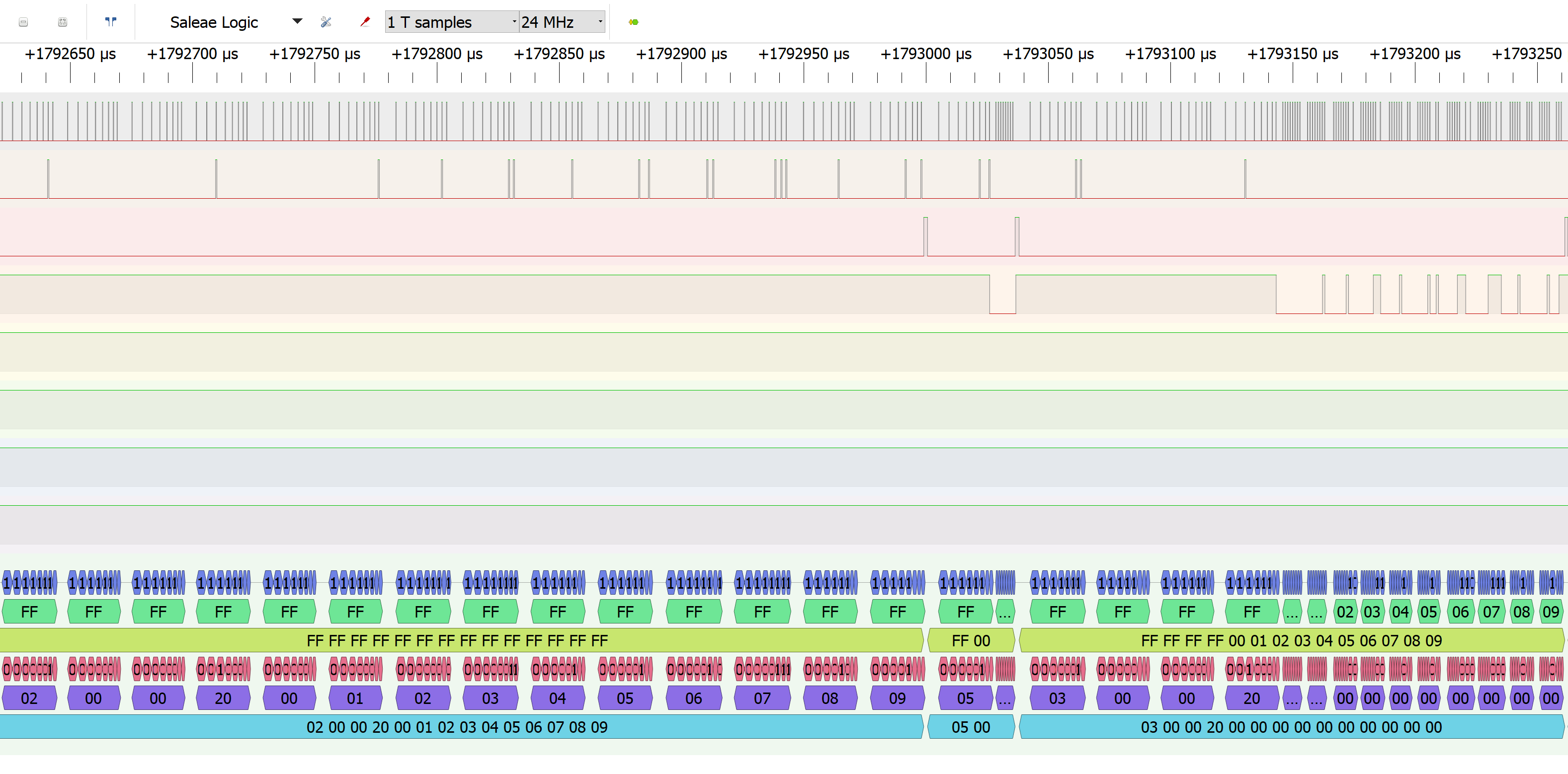The height and width of the screenshot is (774, 1568).
Task: Select the 'FF FF FF FF 00 01 02…09' annotation
Action: click(1292, 641)
